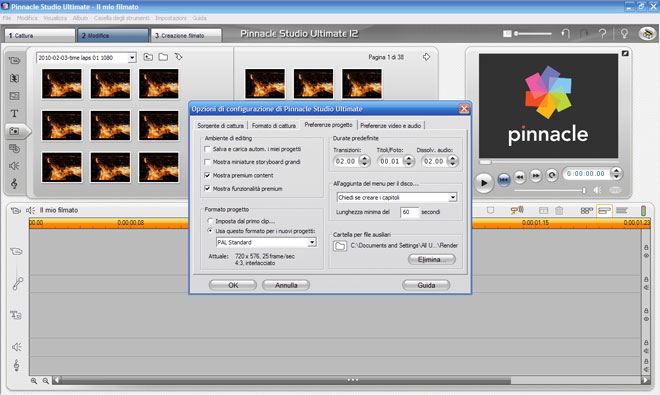Enable Salva e carica autom. i miei progetti

tap(207, 149)
